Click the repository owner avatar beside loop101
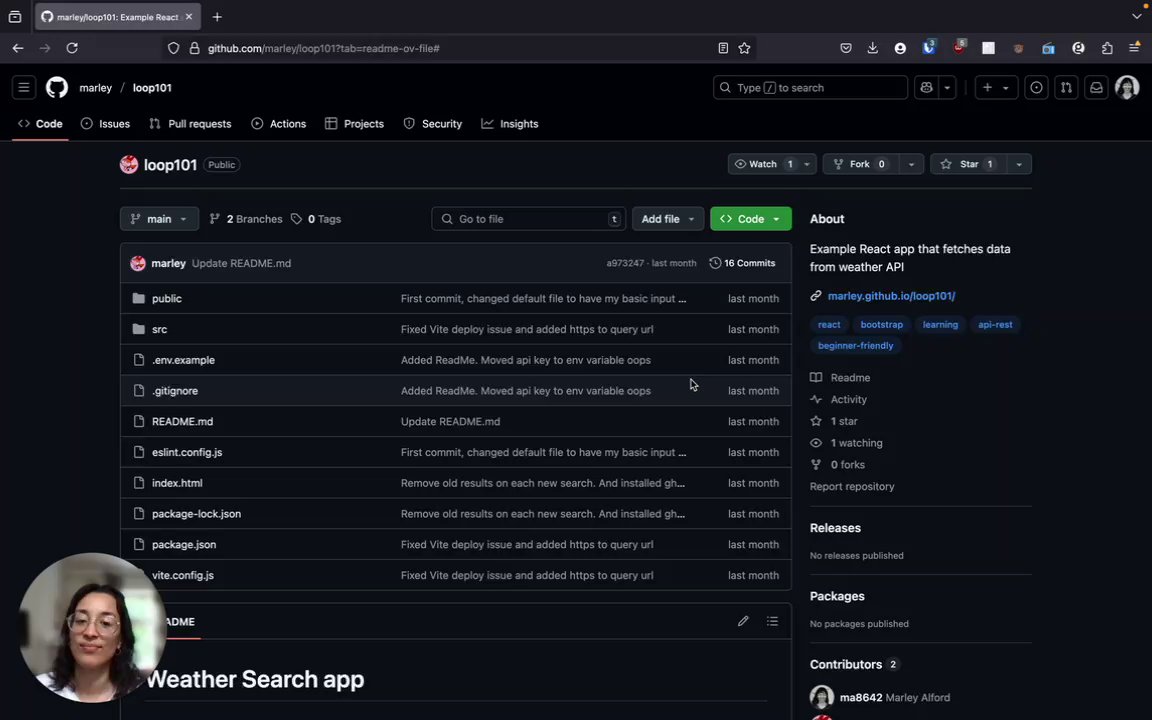The height and width of the screenshot is (720, 1152). coord(129,165)
